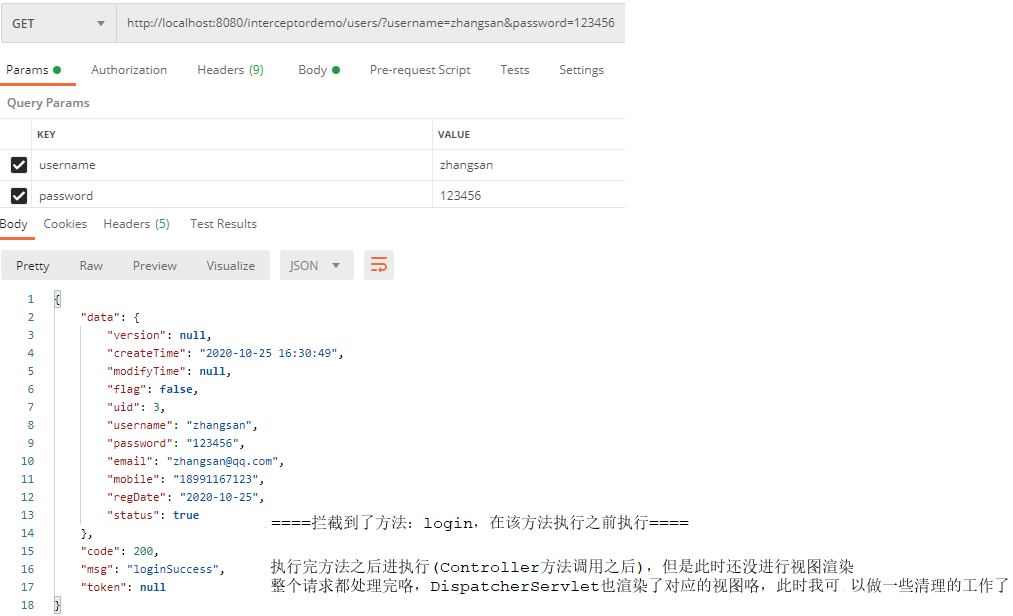1013x616 pixels.
Task: Select the Visualize response view
Action: (x=230, y=265)
